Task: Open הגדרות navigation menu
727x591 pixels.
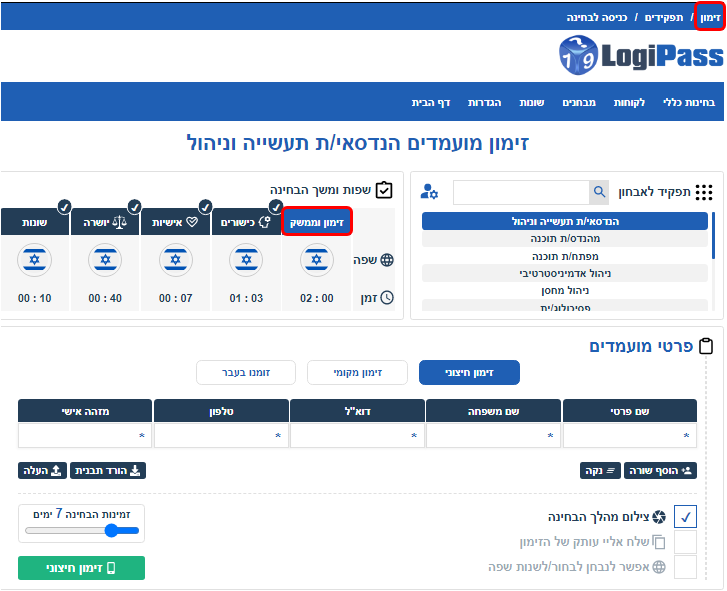Action: click(x=485, y=102)
